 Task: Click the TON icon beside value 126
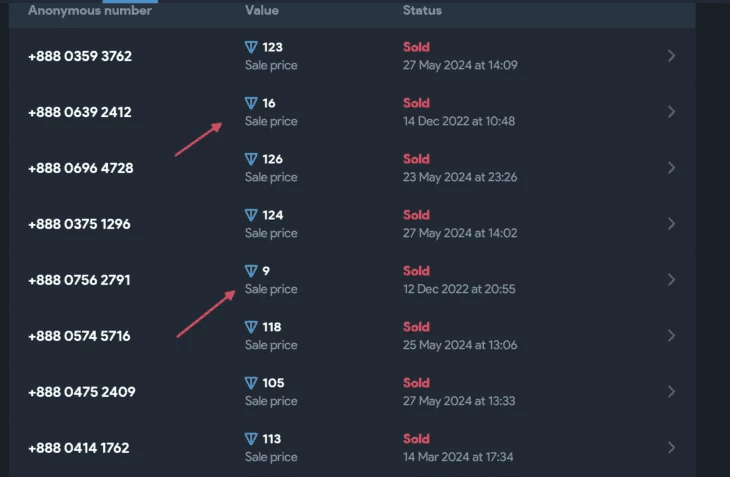coord(251,159)
